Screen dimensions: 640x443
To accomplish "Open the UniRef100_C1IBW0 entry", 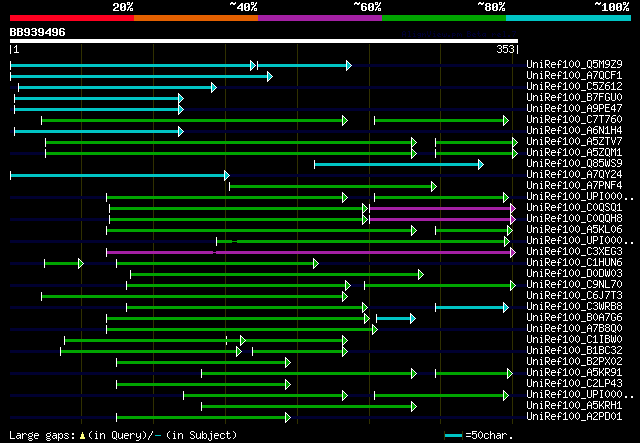I will 574,340.
